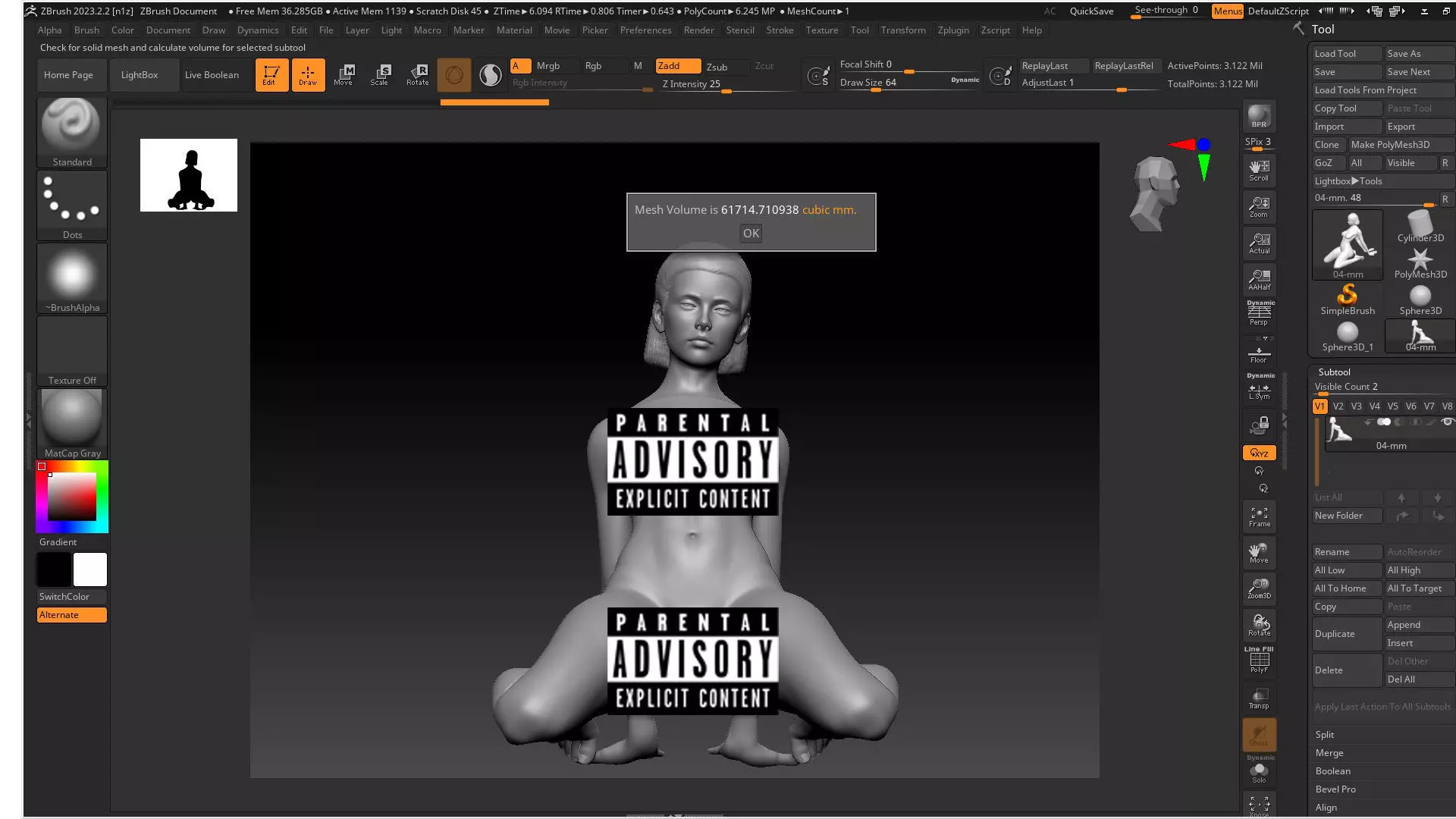Click Make PolyMesh3D button
Screen dimensions: 1456x819
[x=1401, y=145]
